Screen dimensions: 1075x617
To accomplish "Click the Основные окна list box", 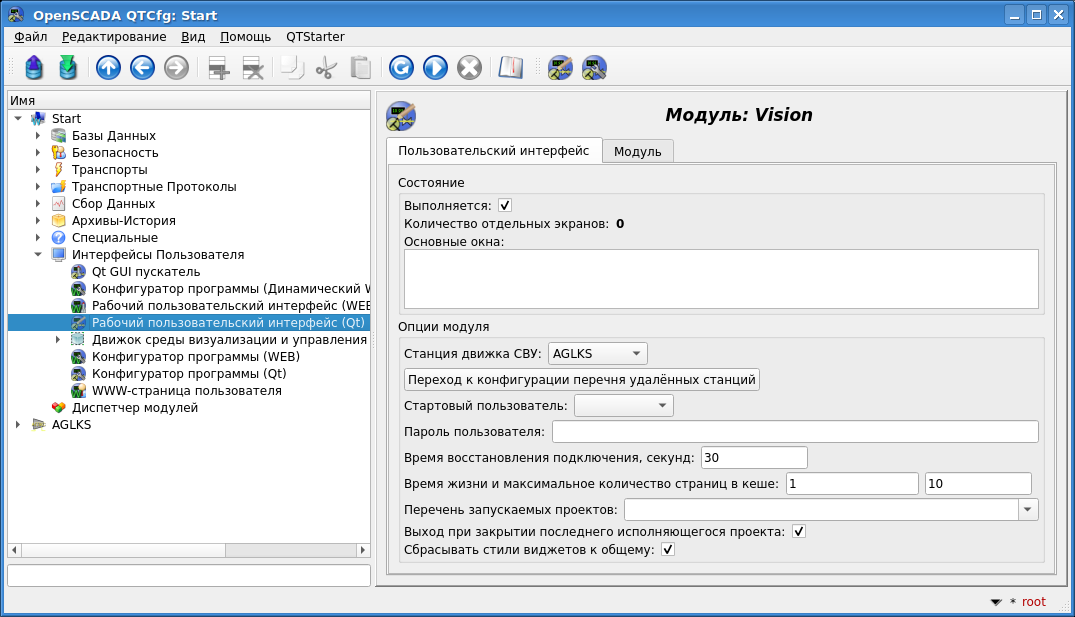I will point(721,279).
